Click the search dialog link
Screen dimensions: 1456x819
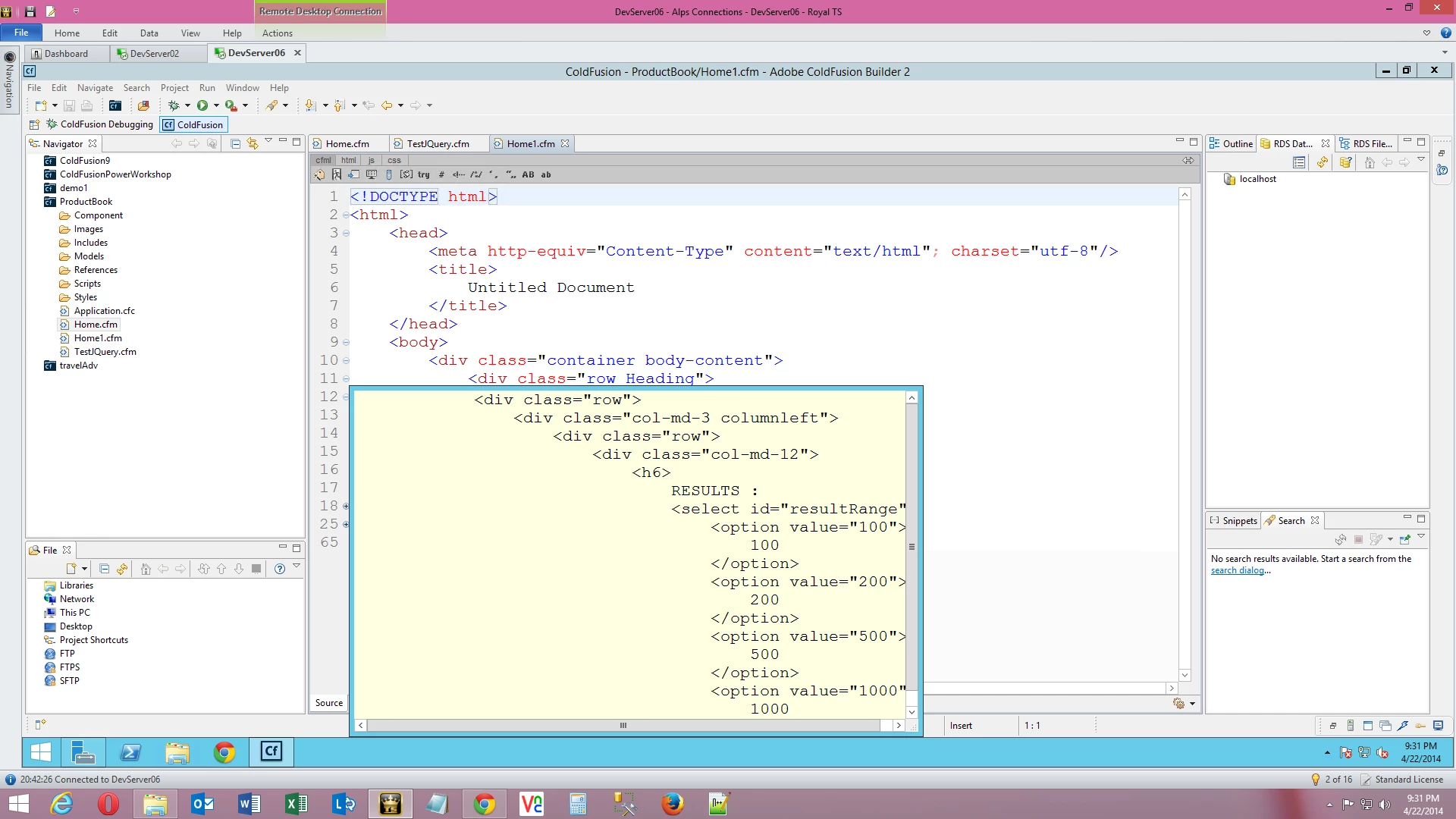1237,570
